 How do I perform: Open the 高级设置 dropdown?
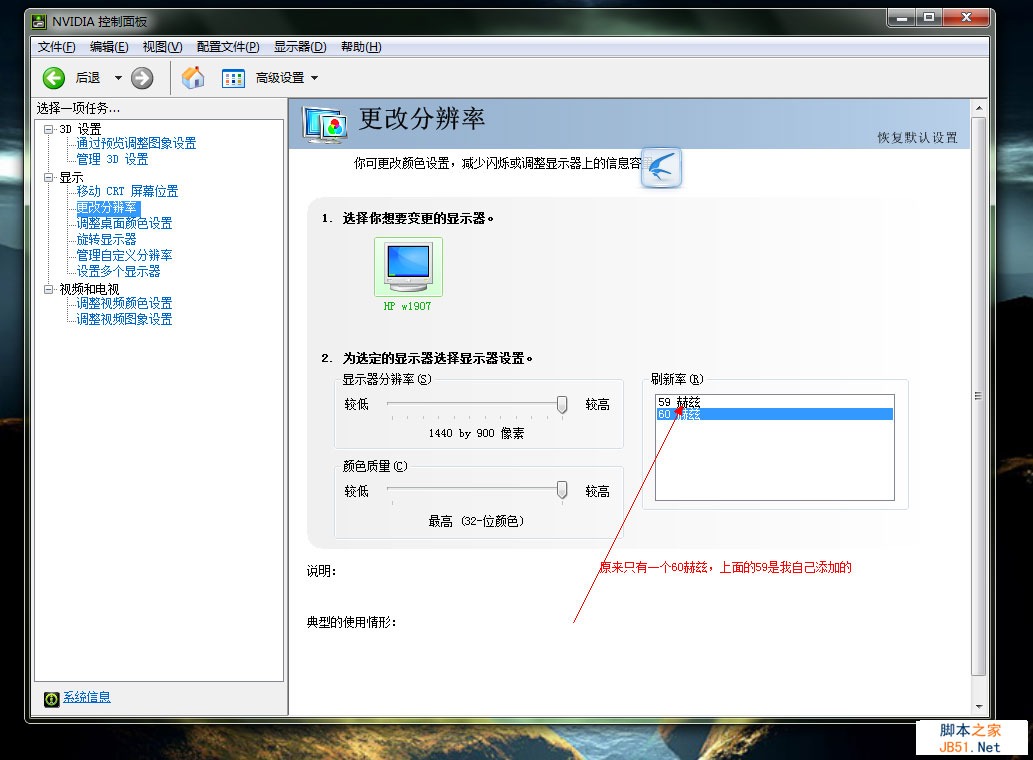tap(314, 78)
